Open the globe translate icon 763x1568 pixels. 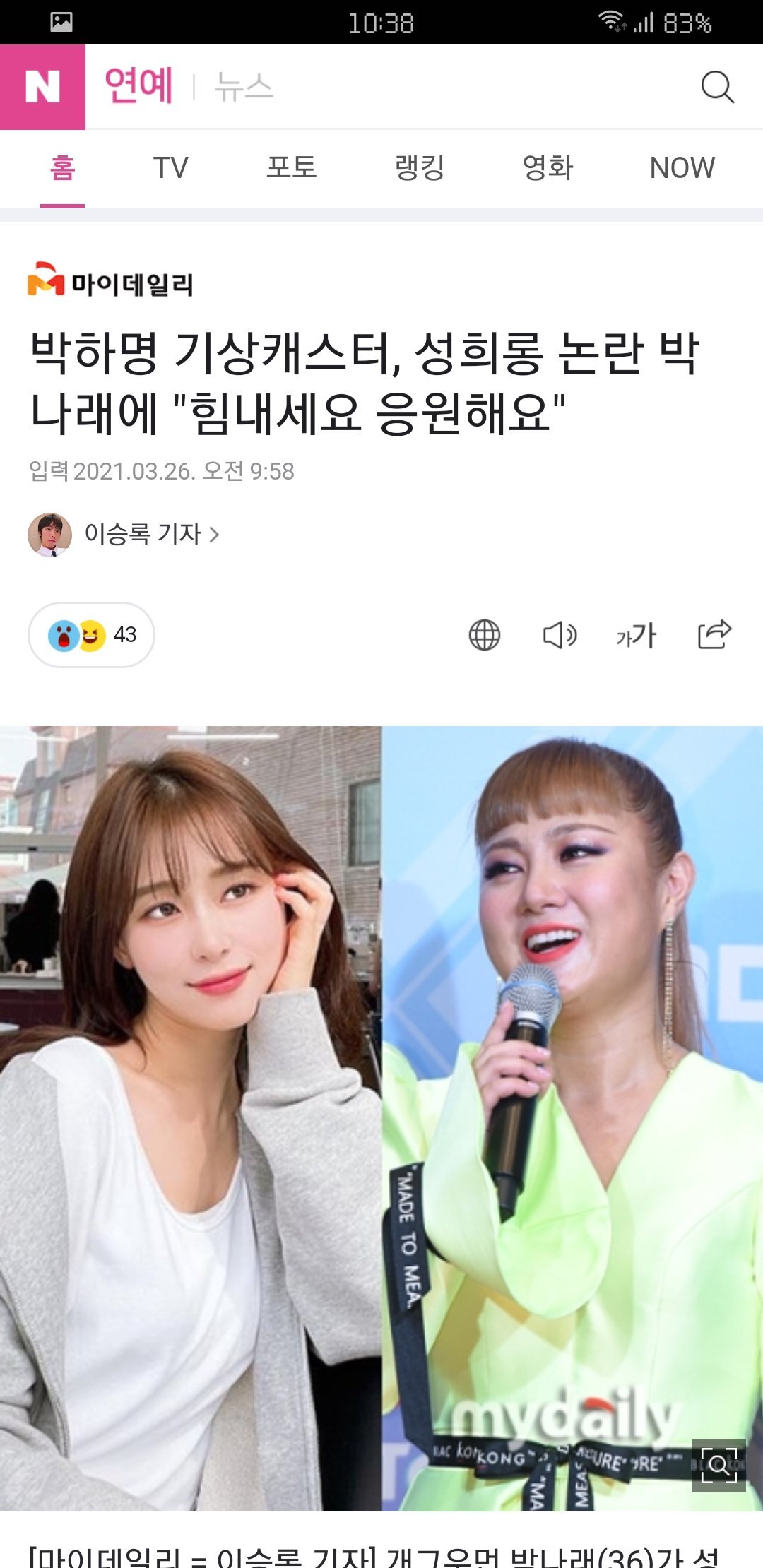[485, 635]
